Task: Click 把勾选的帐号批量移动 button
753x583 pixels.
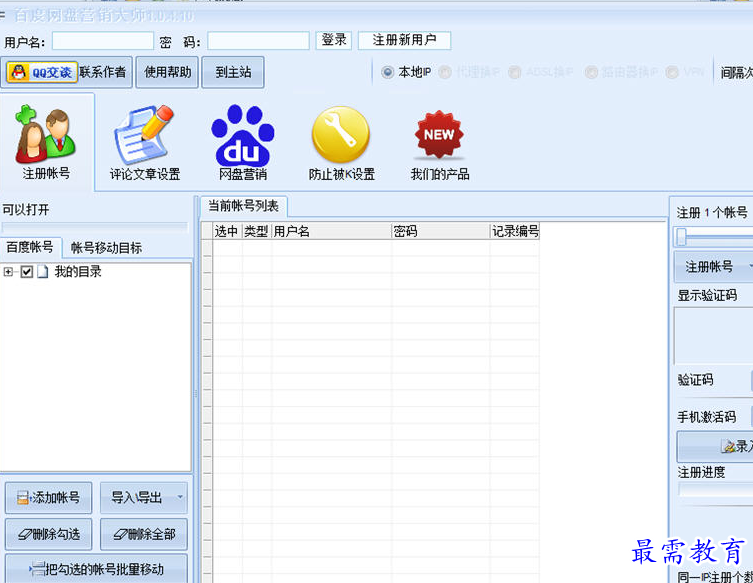Action: [96, 569]
